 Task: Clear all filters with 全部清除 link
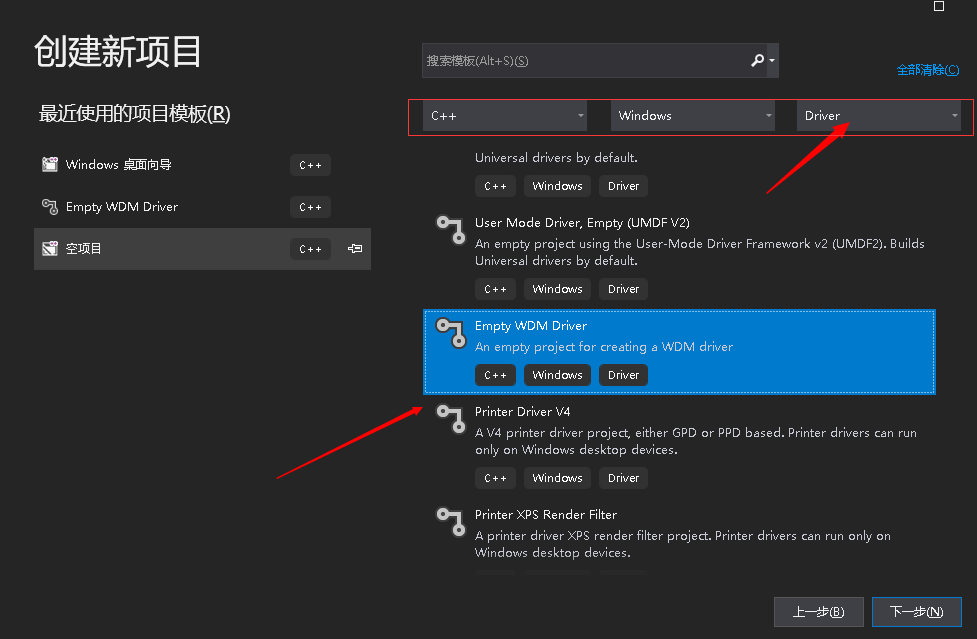[x=928, y=70]
